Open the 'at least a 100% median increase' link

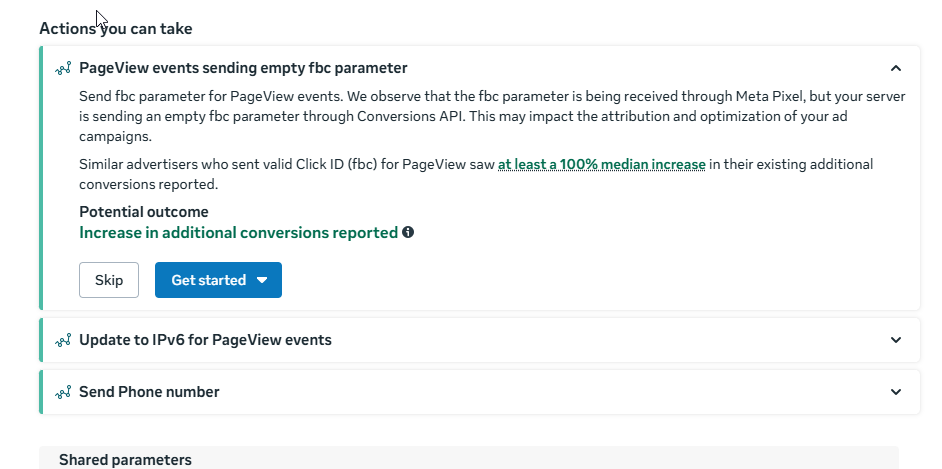pos(602,164)
